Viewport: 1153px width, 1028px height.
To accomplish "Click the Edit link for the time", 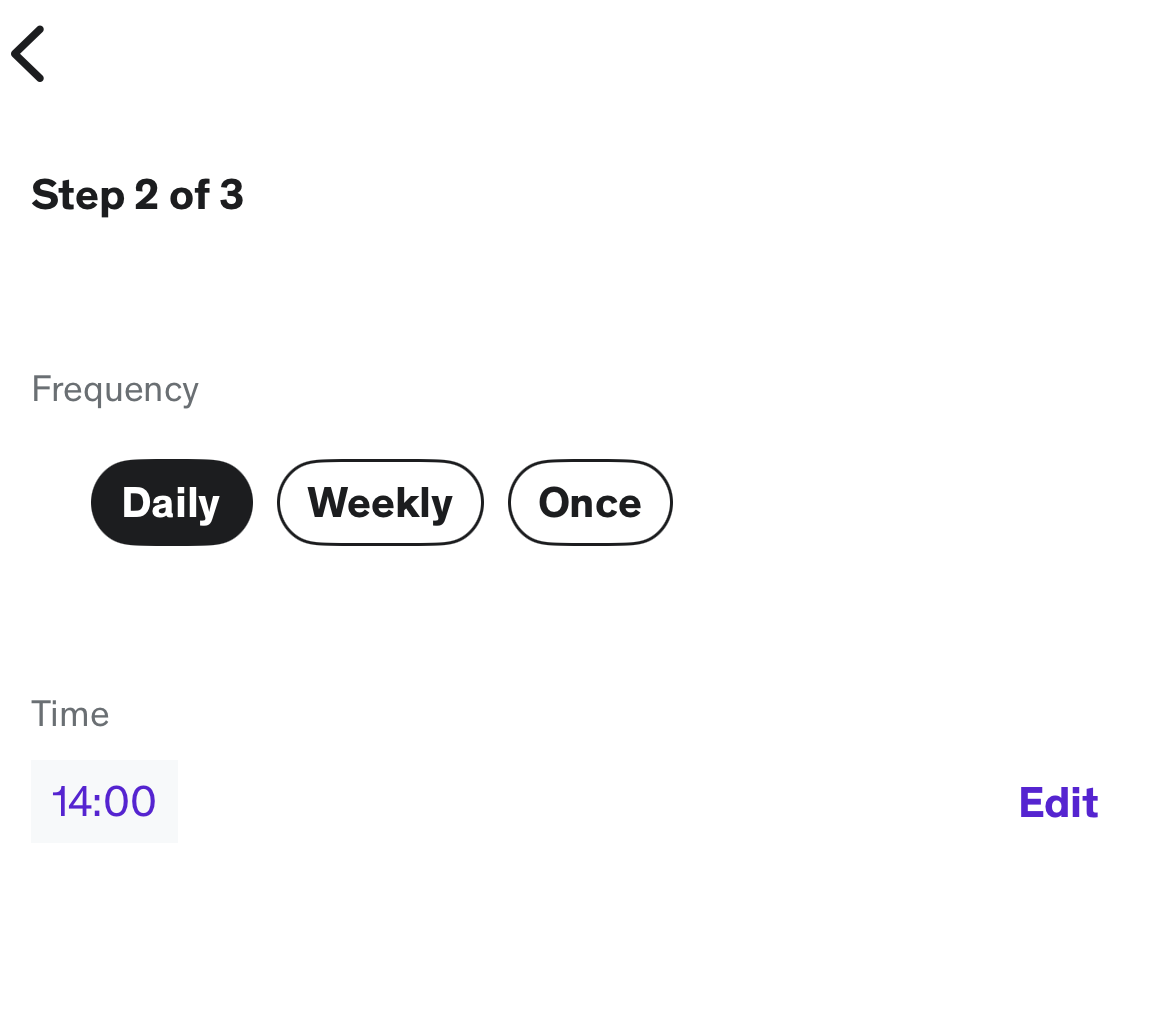I will click(1057, 801).
